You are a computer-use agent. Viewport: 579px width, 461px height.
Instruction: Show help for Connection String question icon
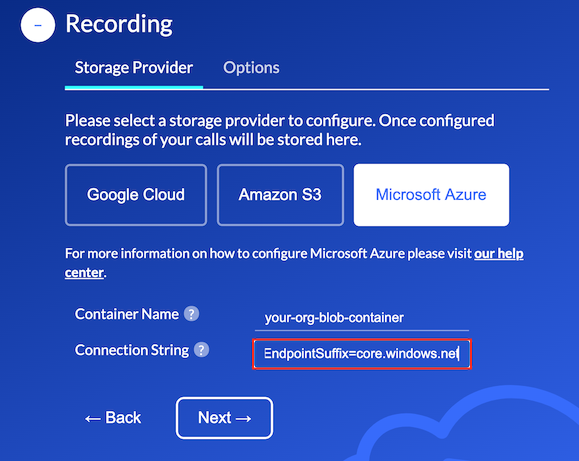point(201,350)
